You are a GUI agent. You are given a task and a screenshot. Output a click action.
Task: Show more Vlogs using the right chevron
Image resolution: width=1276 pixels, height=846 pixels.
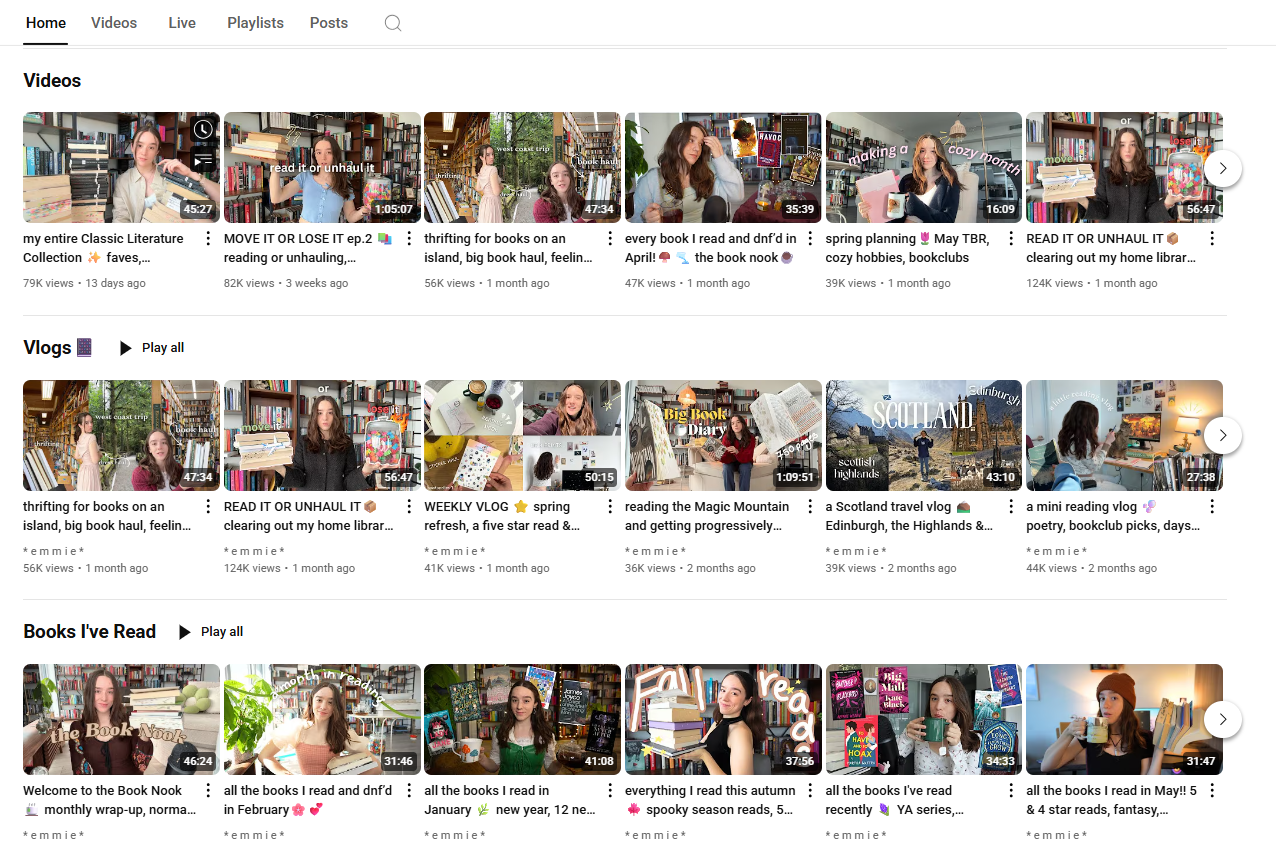coord(1222,435)
